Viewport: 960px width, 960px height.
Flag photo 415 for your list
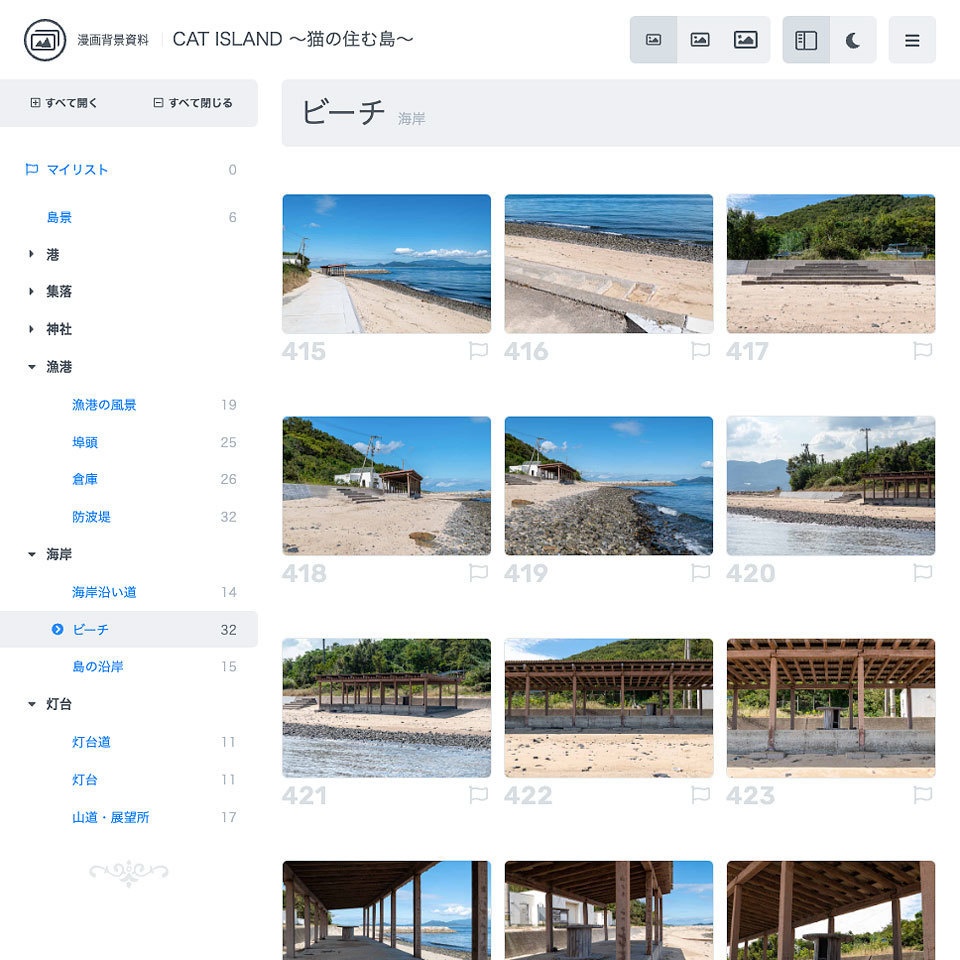coord(479,351)
